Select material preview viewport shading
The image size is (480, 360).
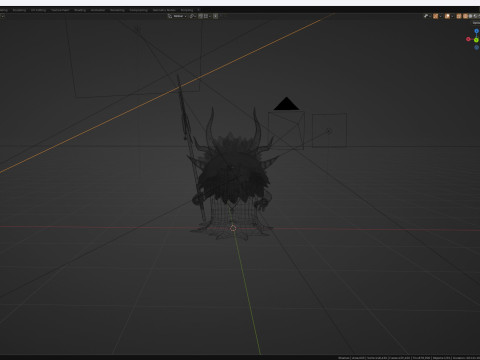(x=475, y=16)
